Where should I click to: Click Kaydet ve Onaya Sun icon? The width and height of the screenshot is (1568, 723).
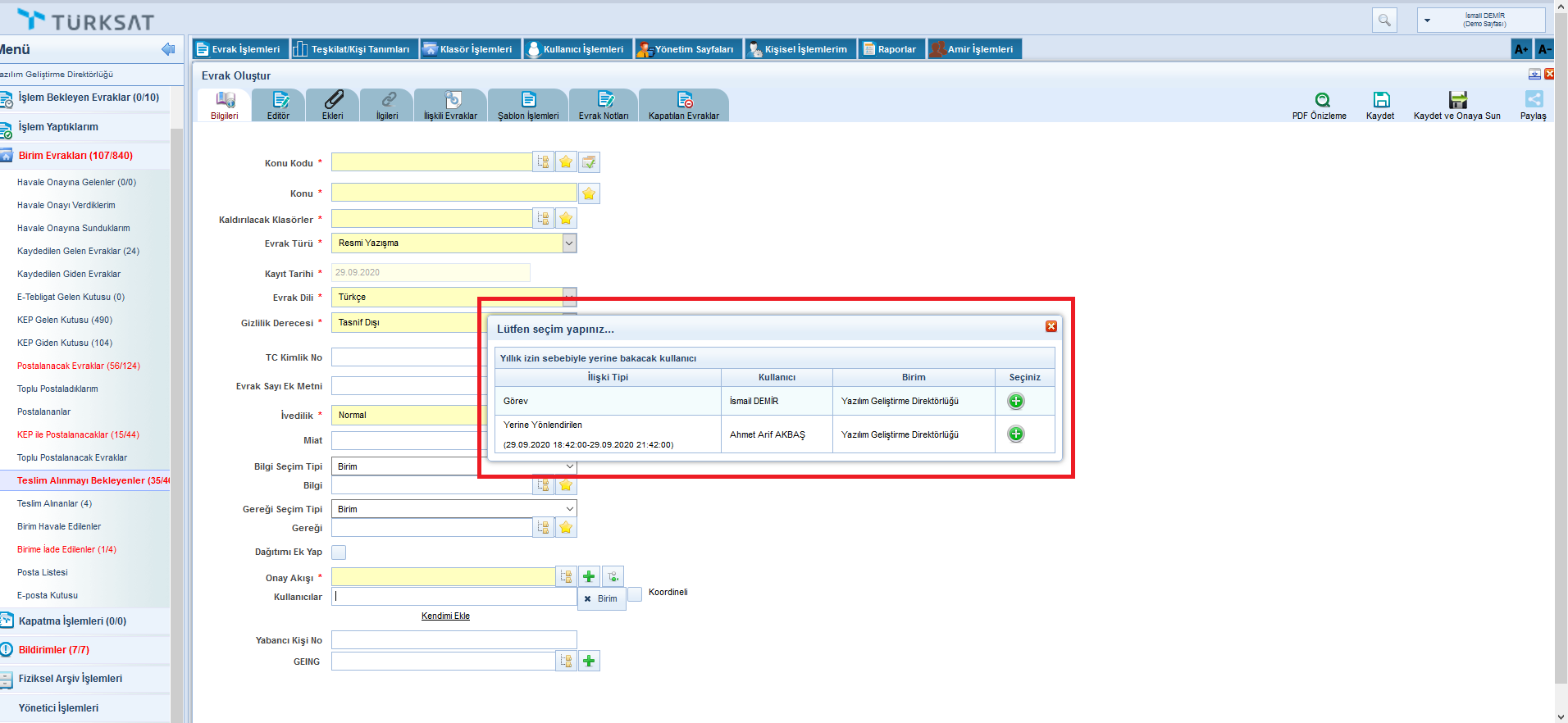click(1457, 100)
